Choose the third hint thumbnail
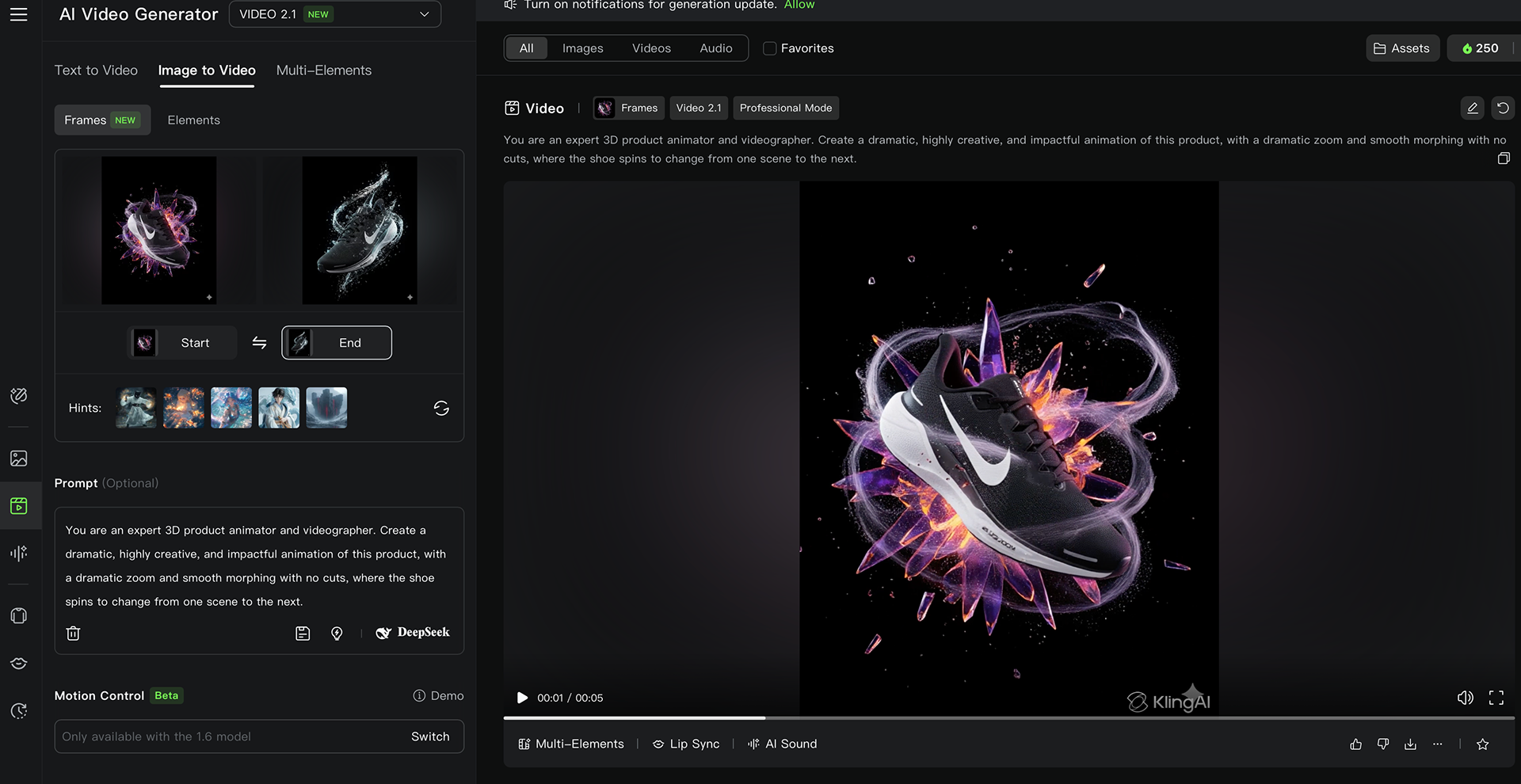This screenshot has width=1521, height=784. coord(231,408)
